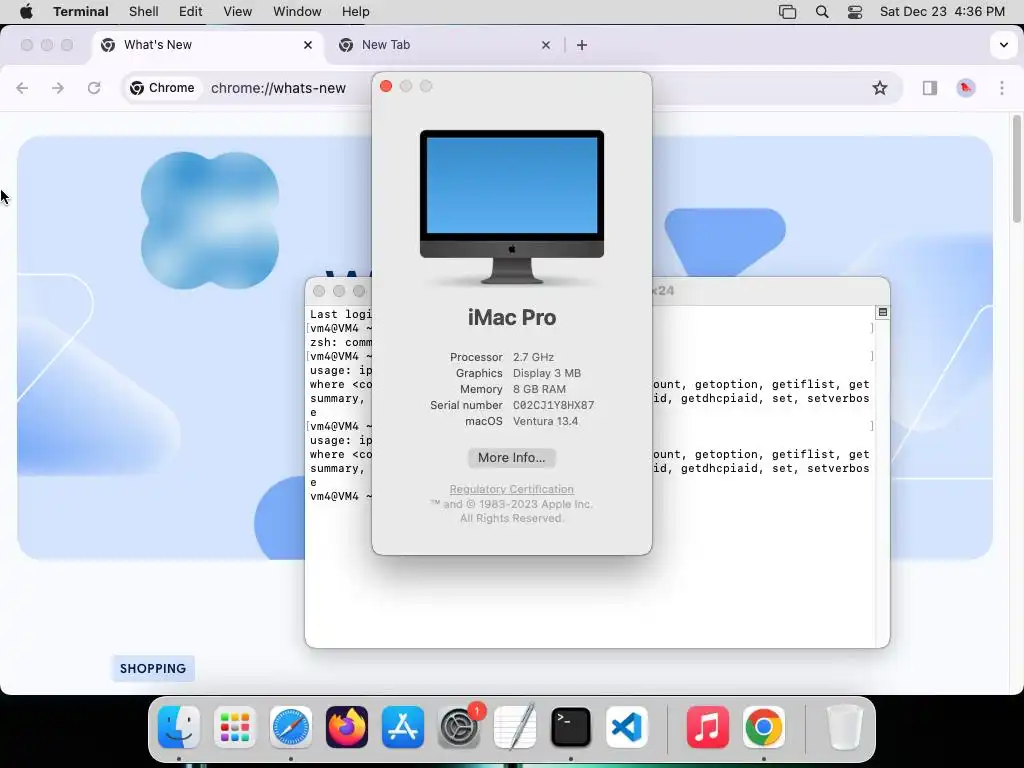Open Firefox from the Dock

[347, 727]
